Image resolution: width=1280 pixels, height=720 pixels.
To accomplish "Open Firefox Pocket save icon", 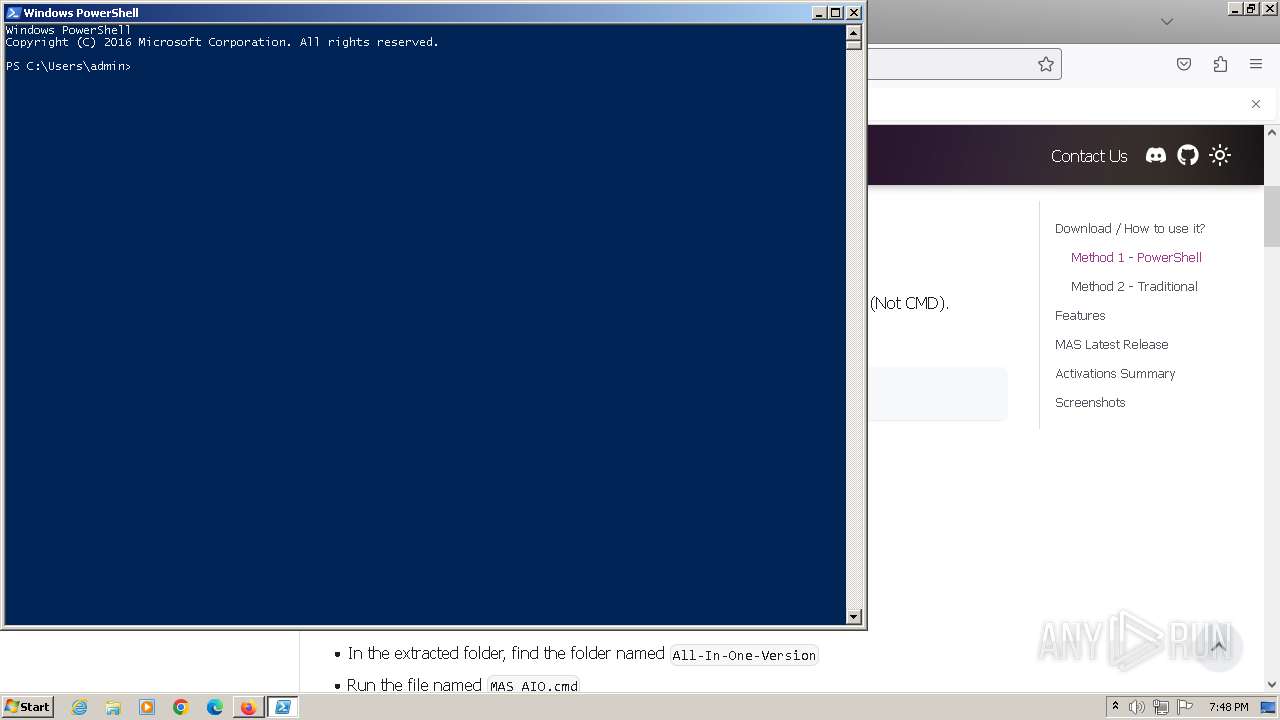I will pos(1184,64).
